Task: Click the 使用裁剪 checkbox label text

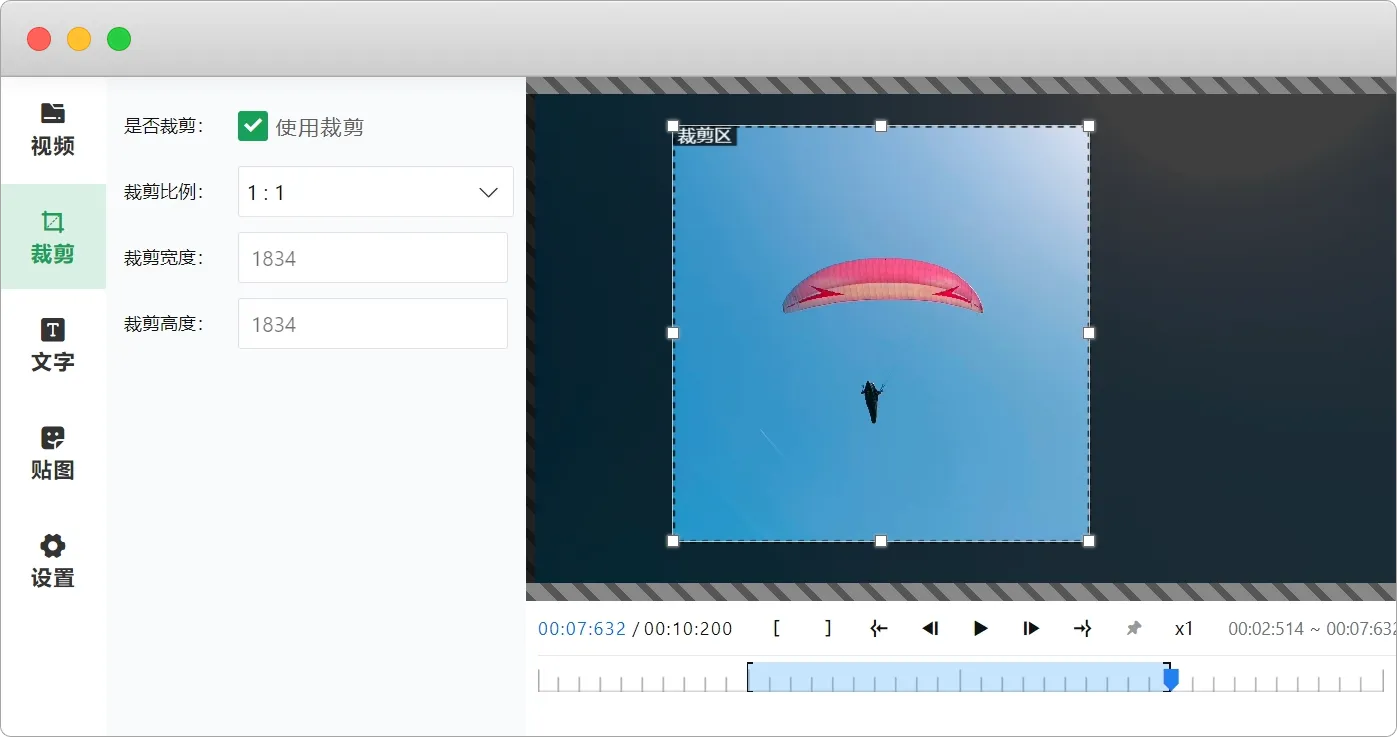Action: tap(320, 127)
